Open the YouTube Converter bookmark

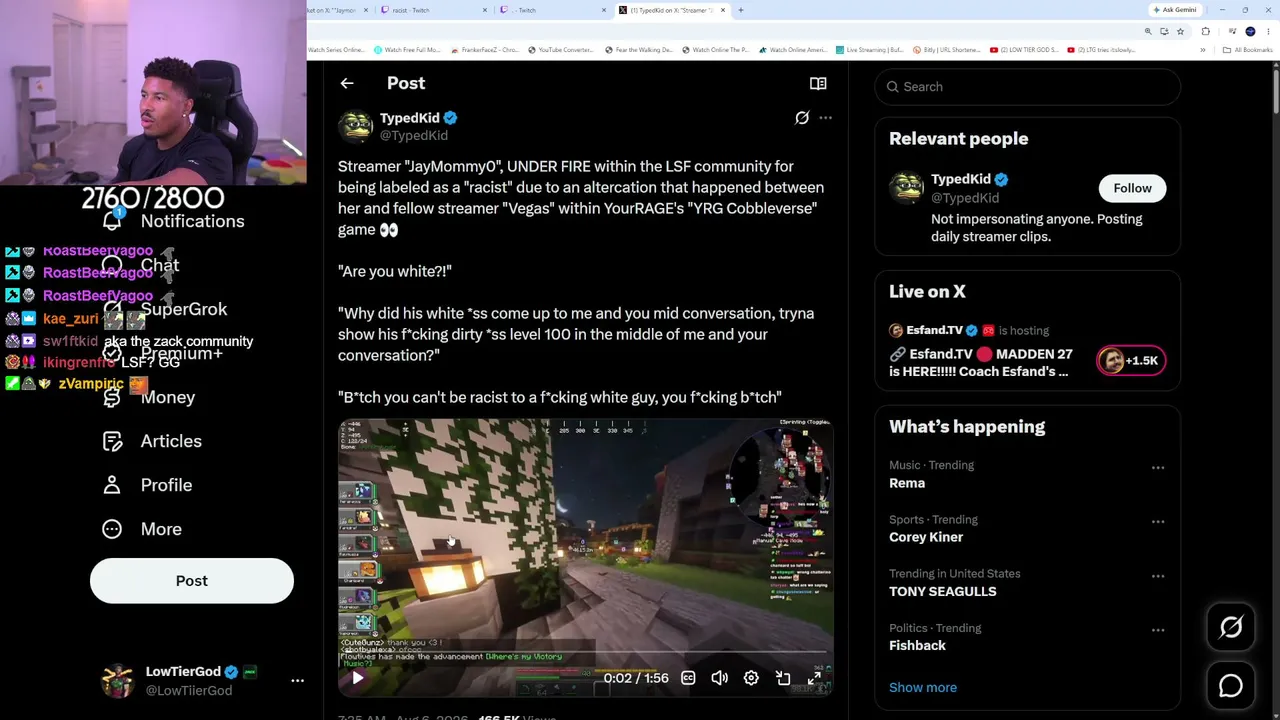click(561, 50)
